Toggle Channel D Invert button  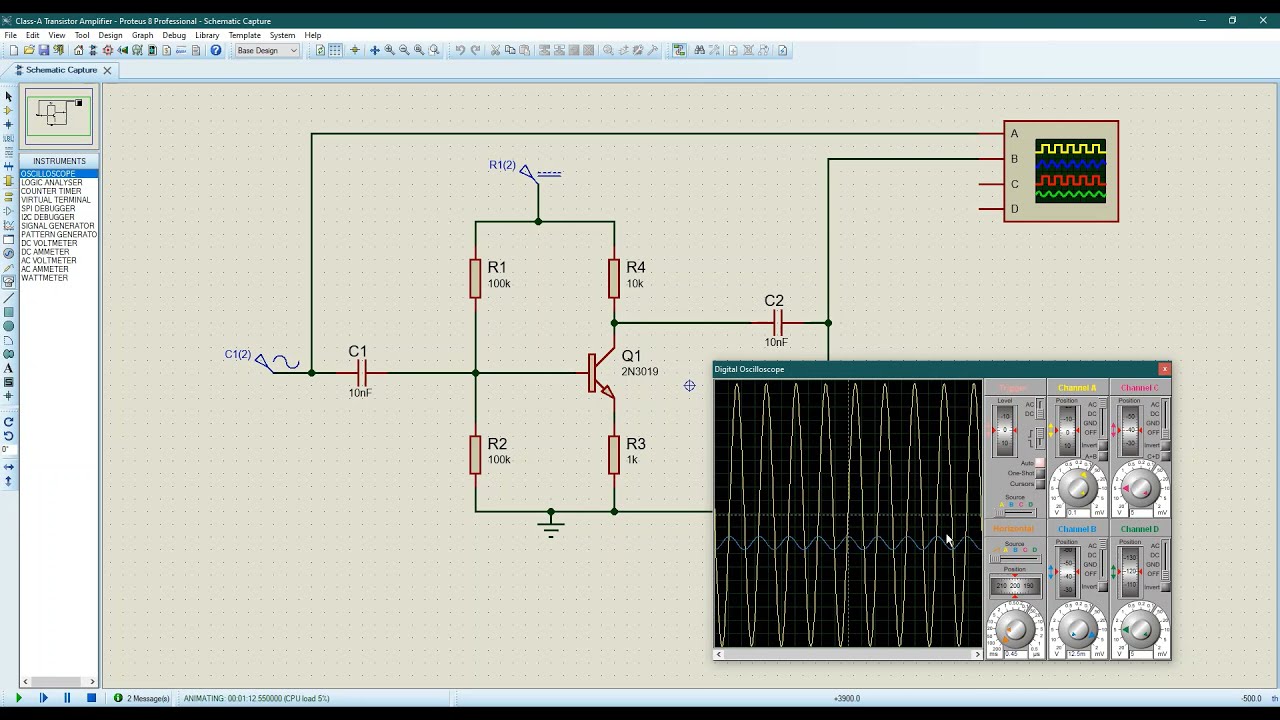(1165, 586)
